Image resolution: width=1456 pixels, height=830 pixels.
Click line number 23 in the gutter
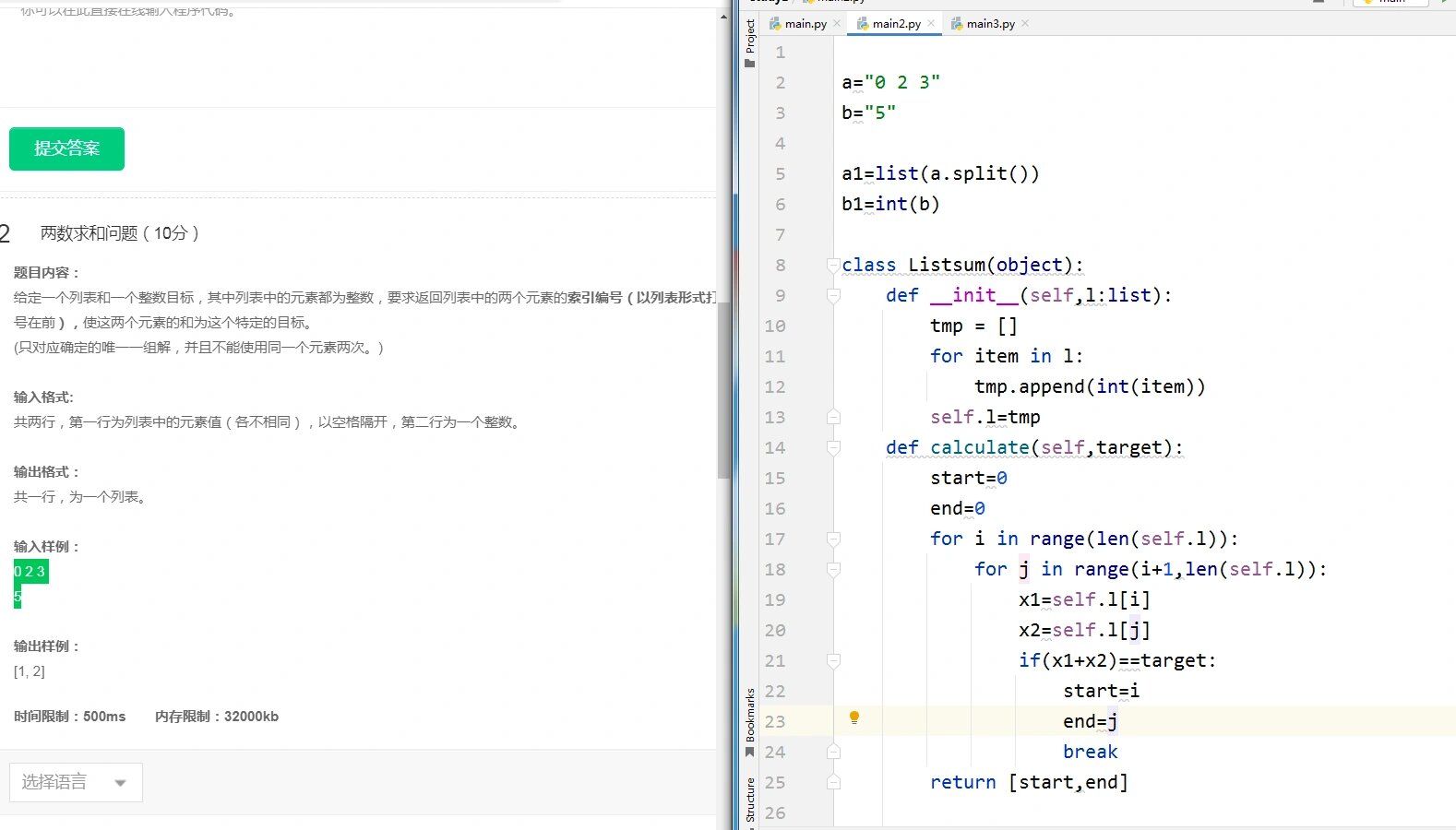pos(775,721)
